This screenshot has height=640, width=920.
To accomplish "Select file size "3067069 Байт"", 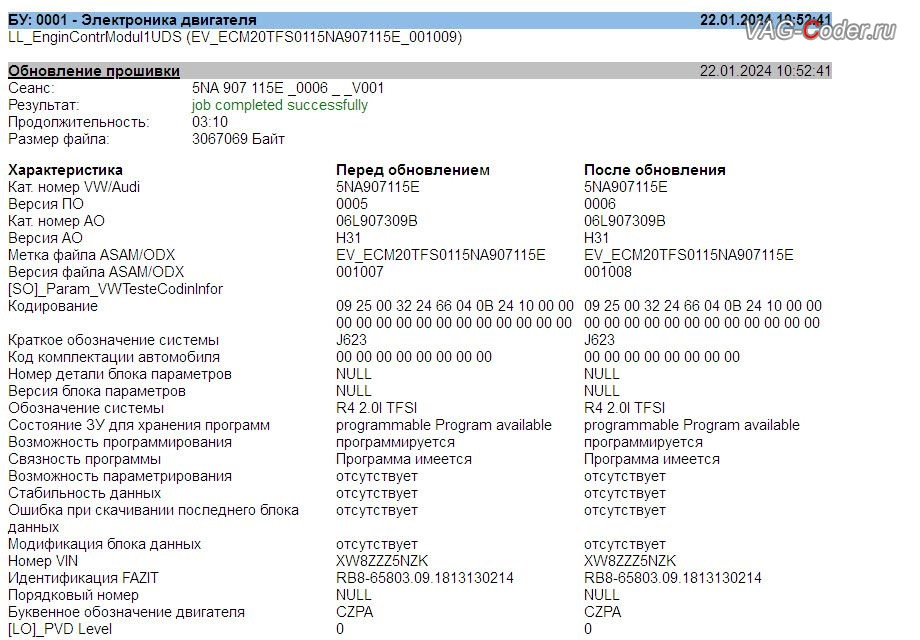I will point(238,139).
